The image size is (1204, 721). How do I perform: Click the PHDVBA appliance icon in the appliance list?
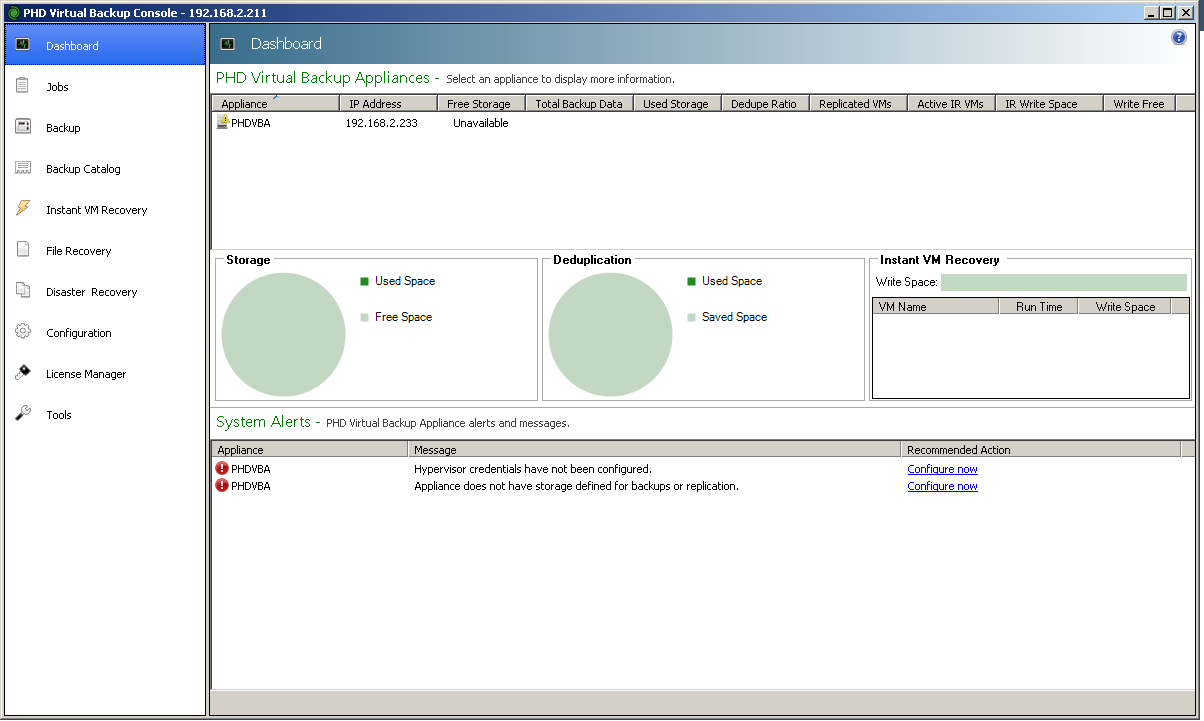coord(222,122)
